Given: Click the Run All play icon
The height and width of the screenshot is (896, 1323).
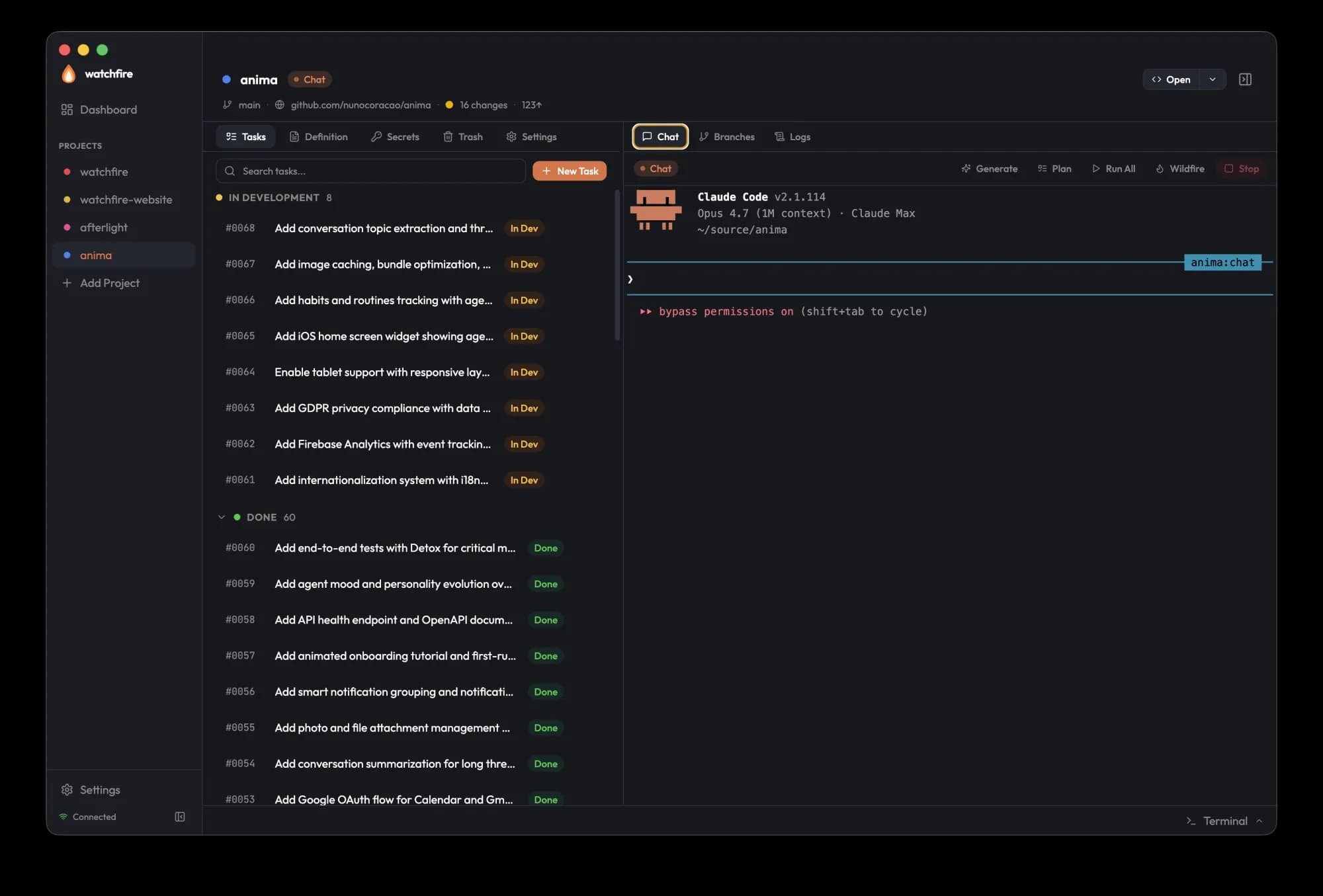Looking at the screenshot, I should pyautogui.click(x=1096, y=169).
